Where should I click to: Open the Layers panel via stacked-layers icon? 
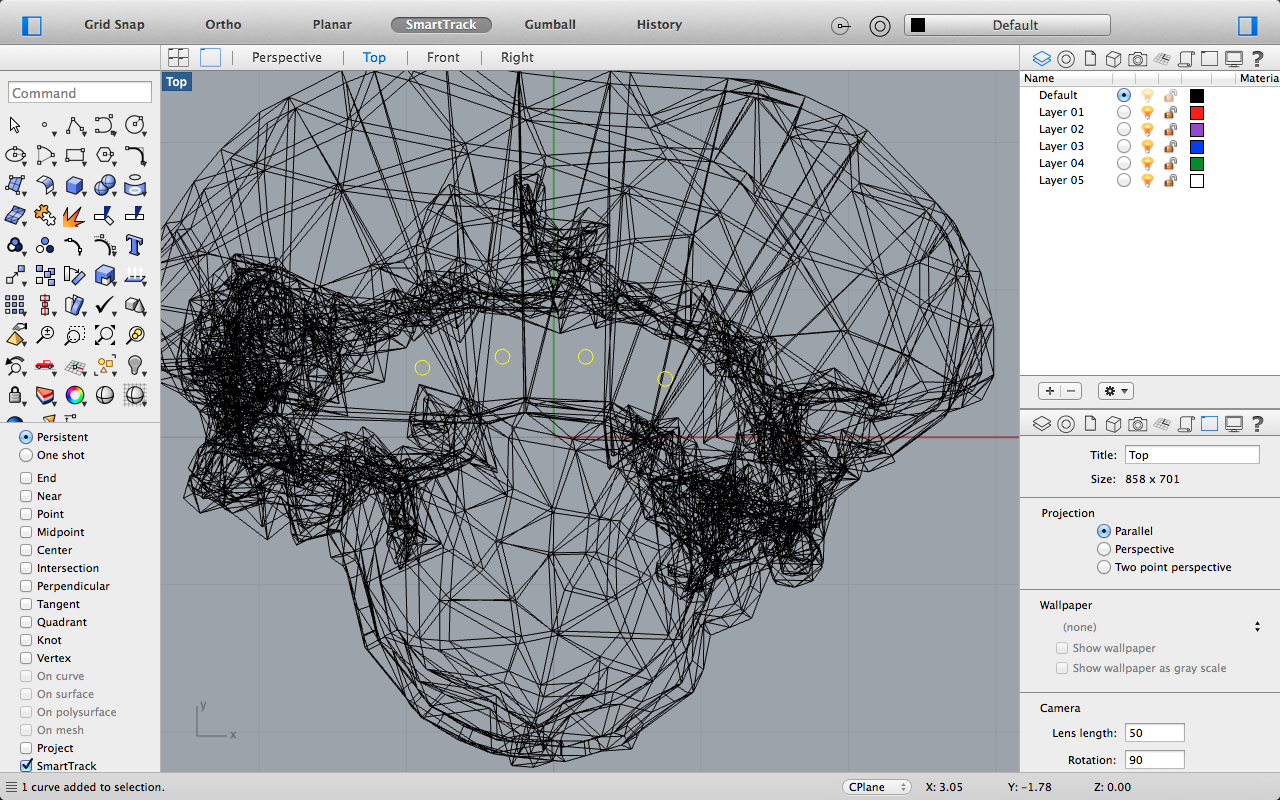click(1042, 59)
